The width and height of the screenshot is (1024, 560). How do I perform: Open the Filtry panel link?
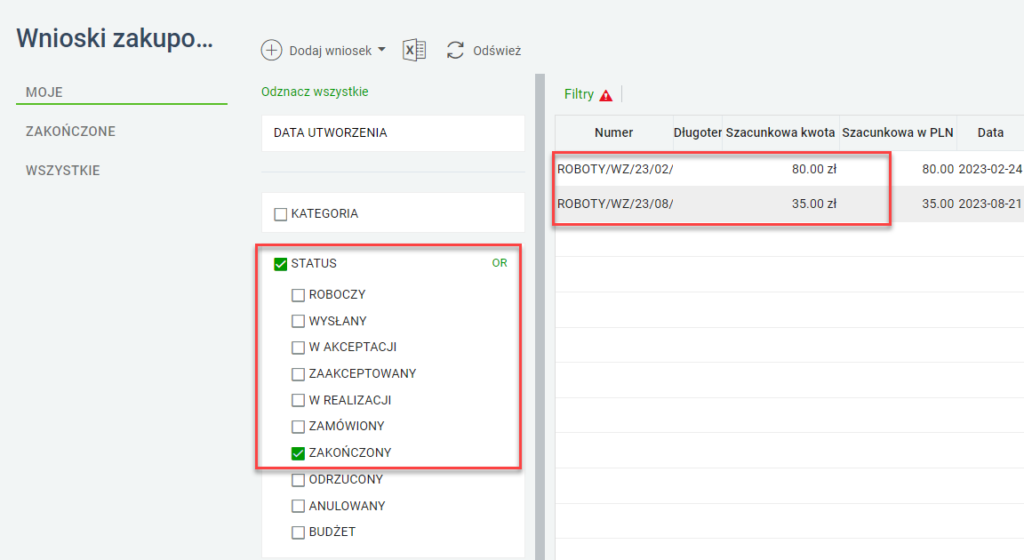579,95
